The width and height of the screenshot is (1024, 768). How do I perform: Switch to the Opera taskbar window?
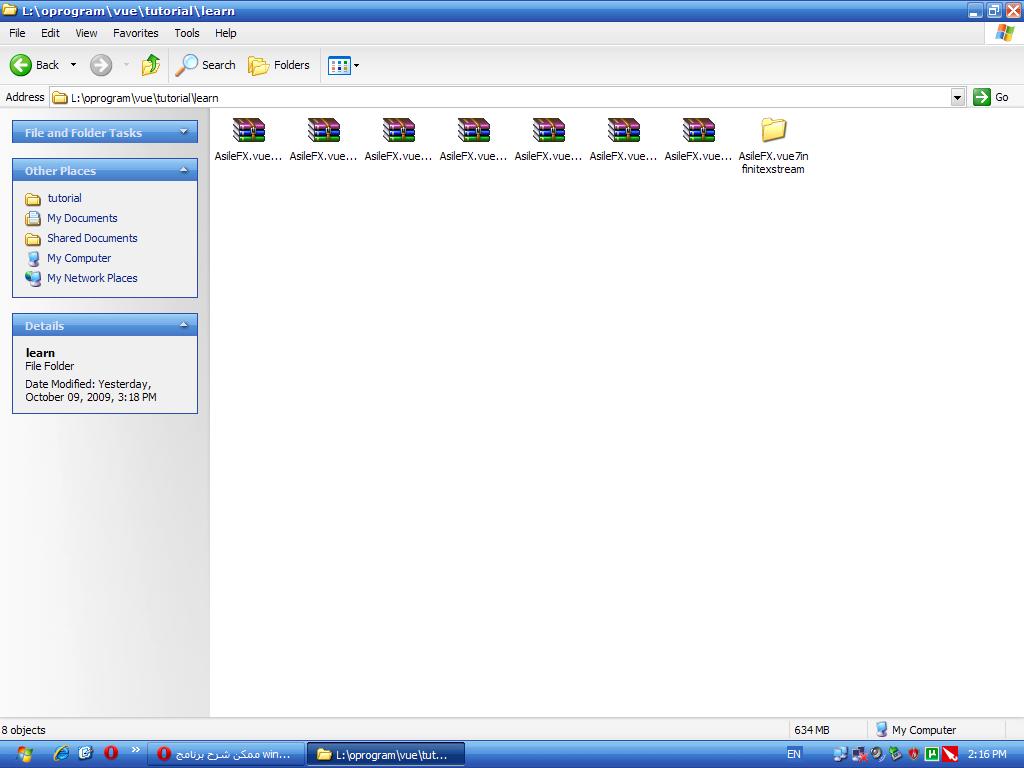point(226,754)
